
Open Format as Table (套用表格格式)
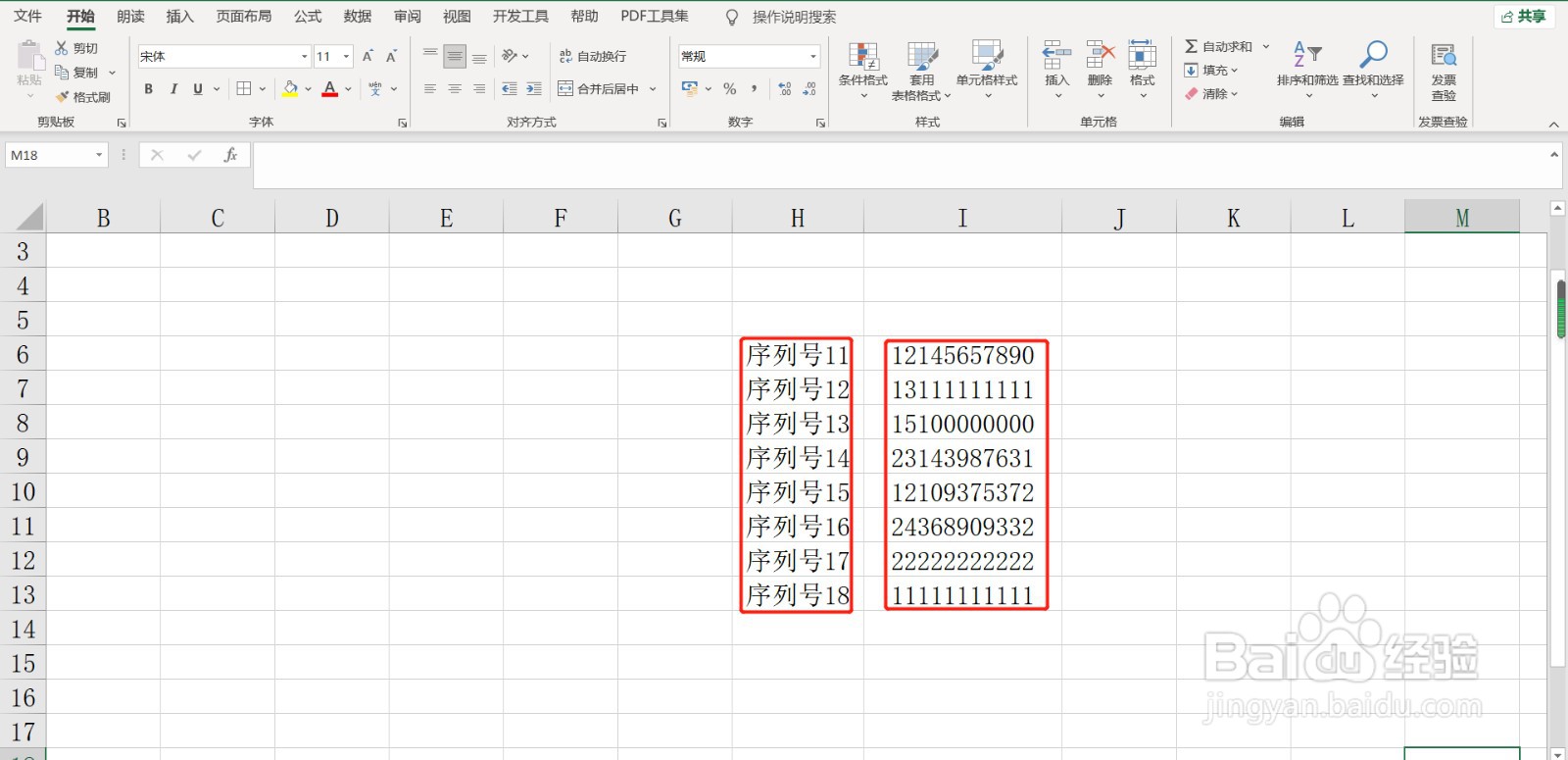tap(921, 71)
